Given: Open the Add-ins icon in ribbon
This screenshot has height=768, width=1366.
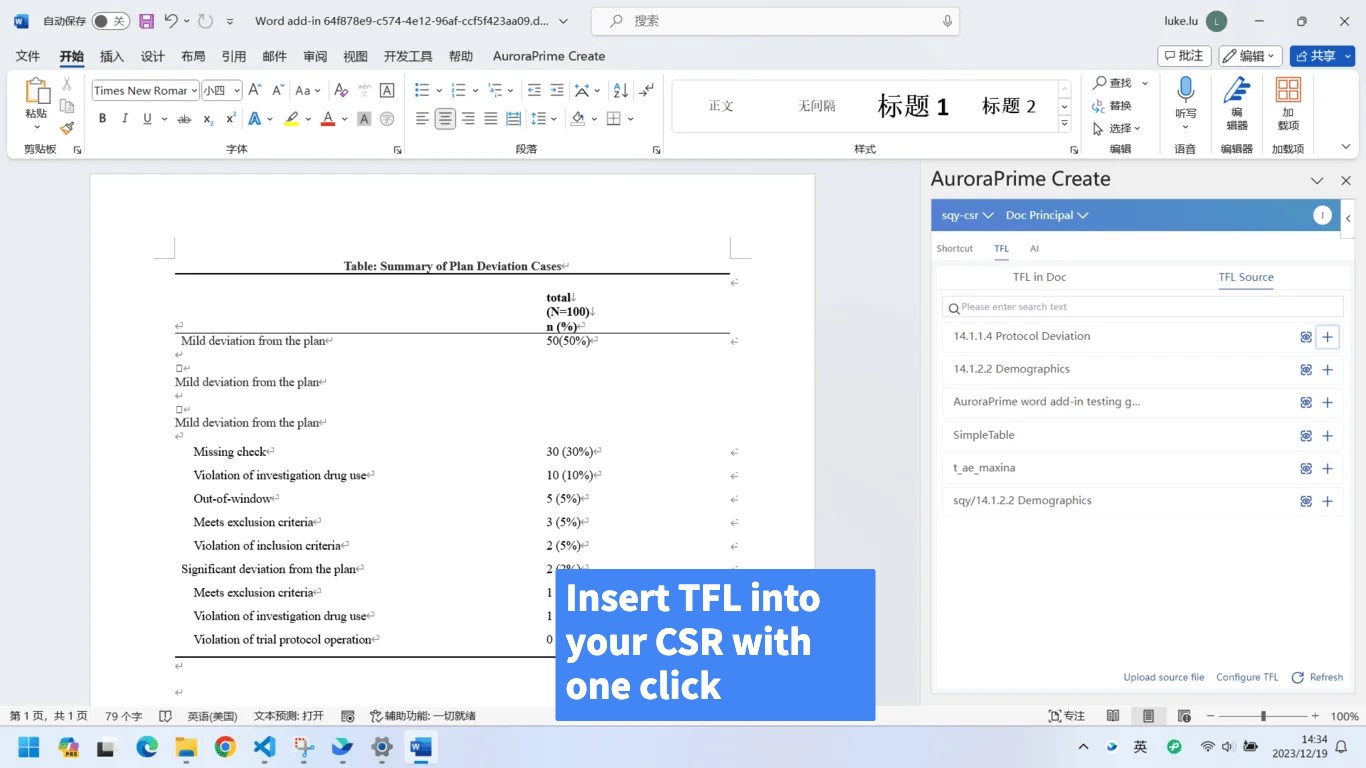Looking at the screenshot, I should pos(1288,90).
